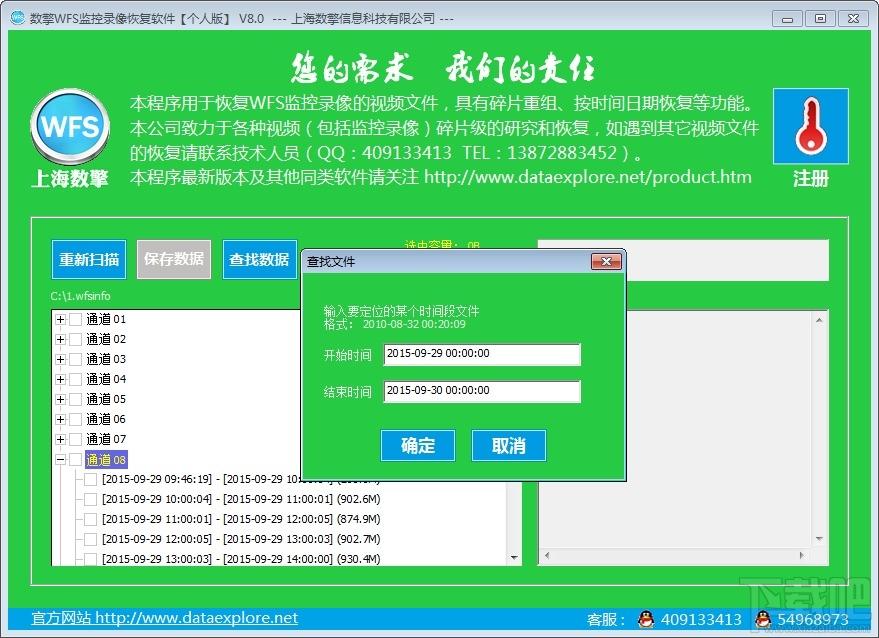Click the QQ penguin icon beside 409133413
The image size is (879, 638).
click(x=646, y=619)
